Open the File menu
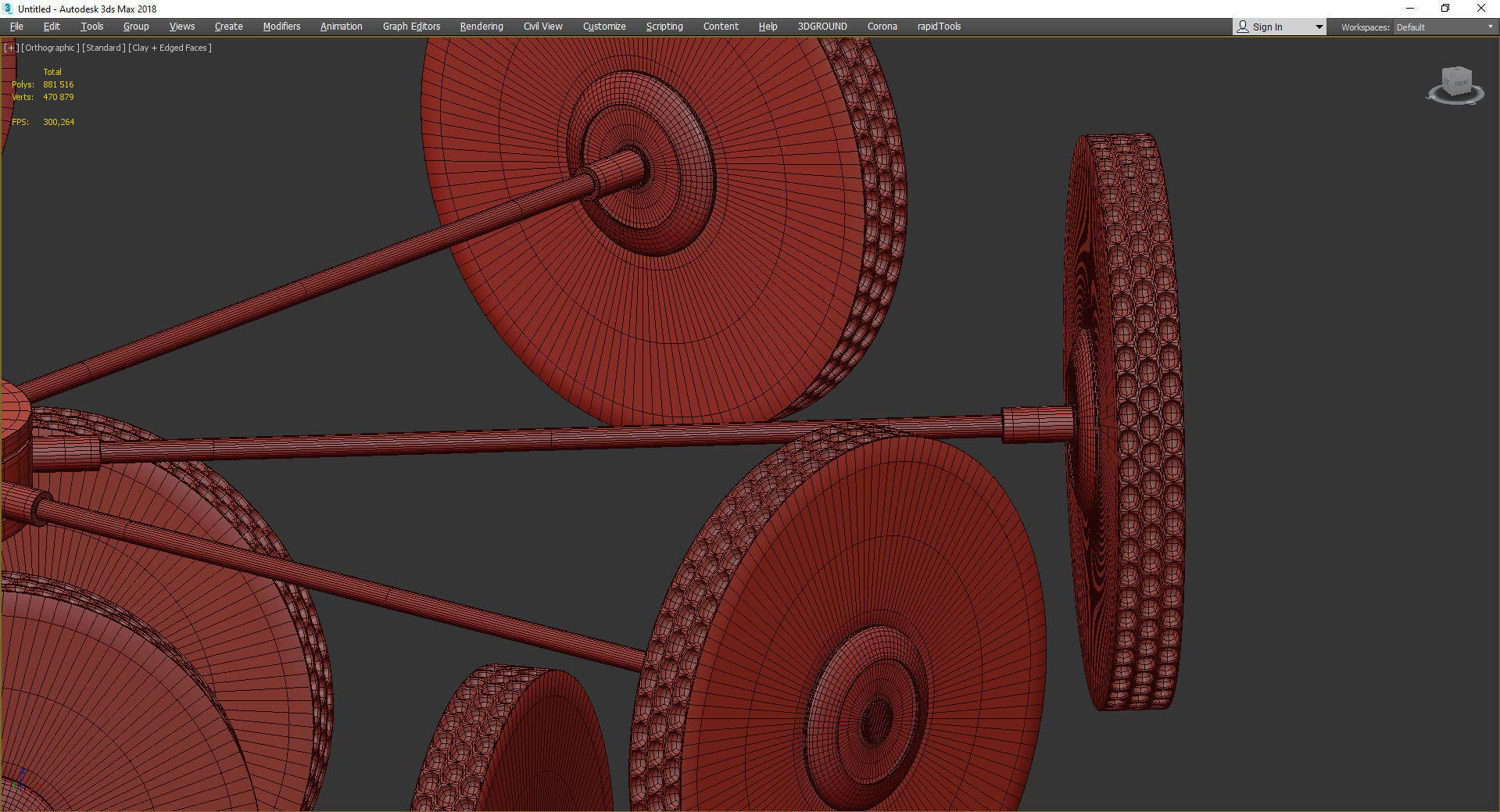The image size is (1500, 812). coord(16,27)
